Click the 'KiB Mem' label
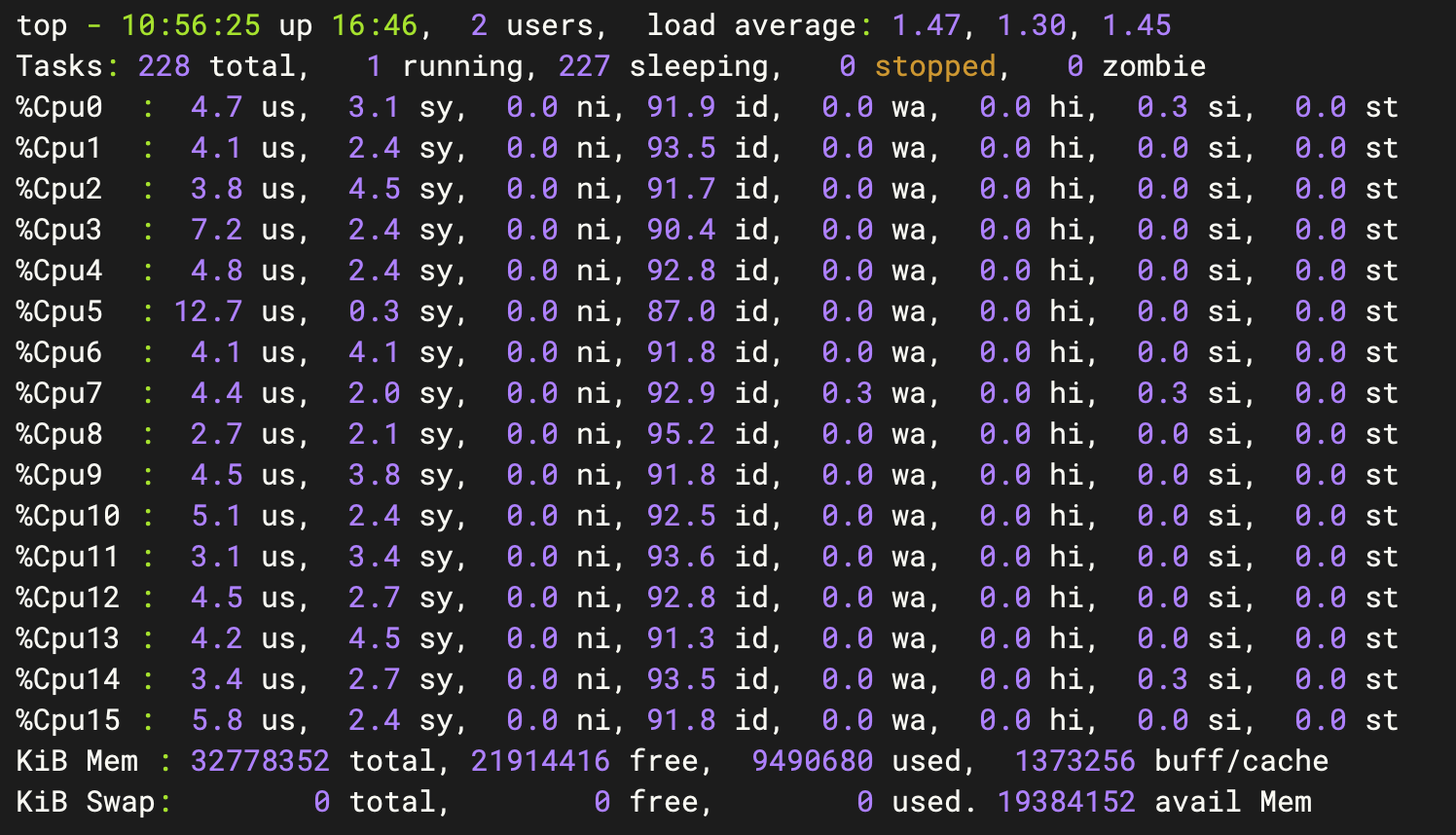Viewport: 1456px width, 835px height. click(77, 761)
